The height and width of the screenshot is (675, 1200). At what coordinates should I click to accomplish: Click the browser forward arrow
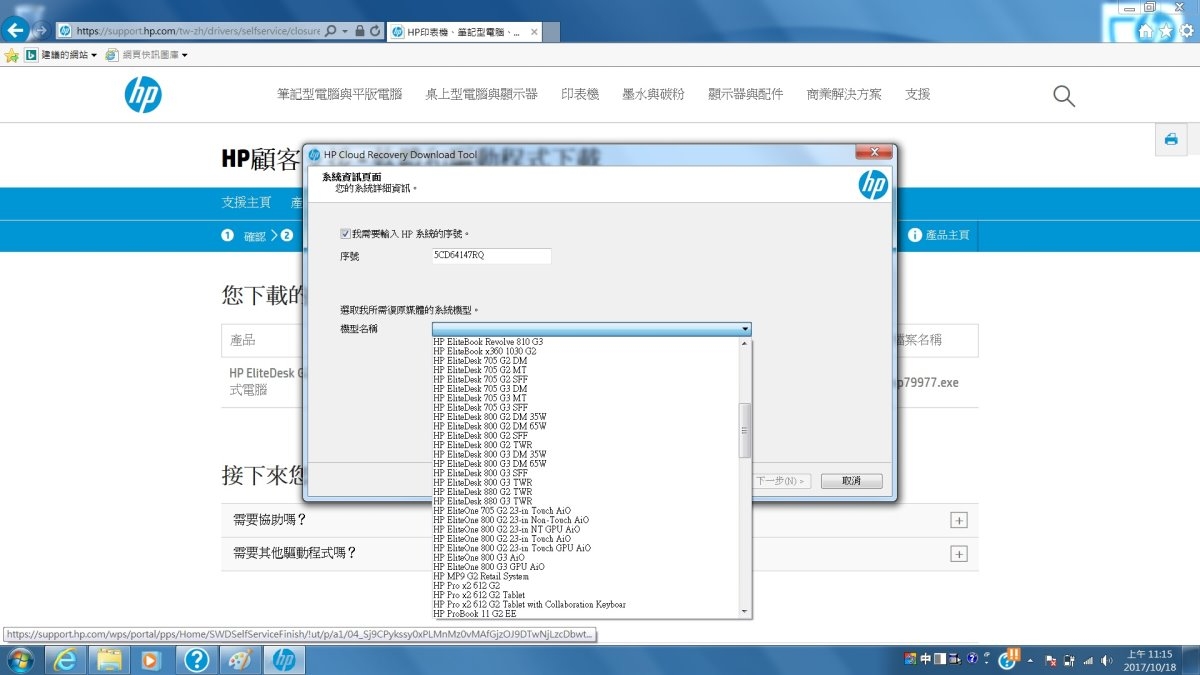[40, 30]
